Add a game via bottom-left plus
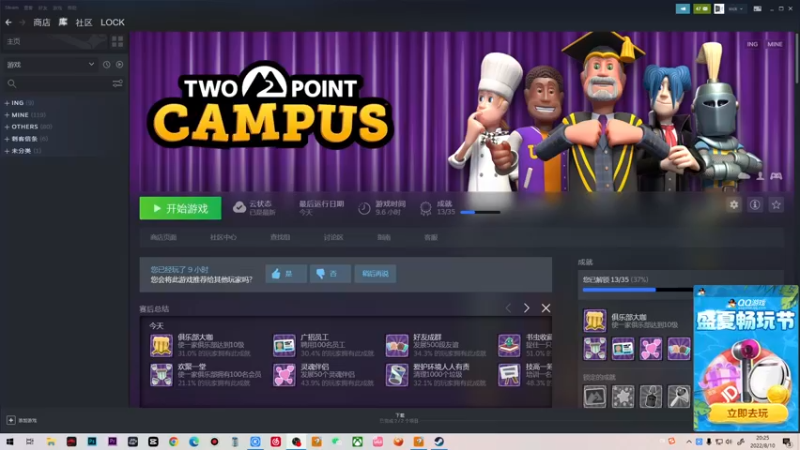800x450 pixels. 11,420
